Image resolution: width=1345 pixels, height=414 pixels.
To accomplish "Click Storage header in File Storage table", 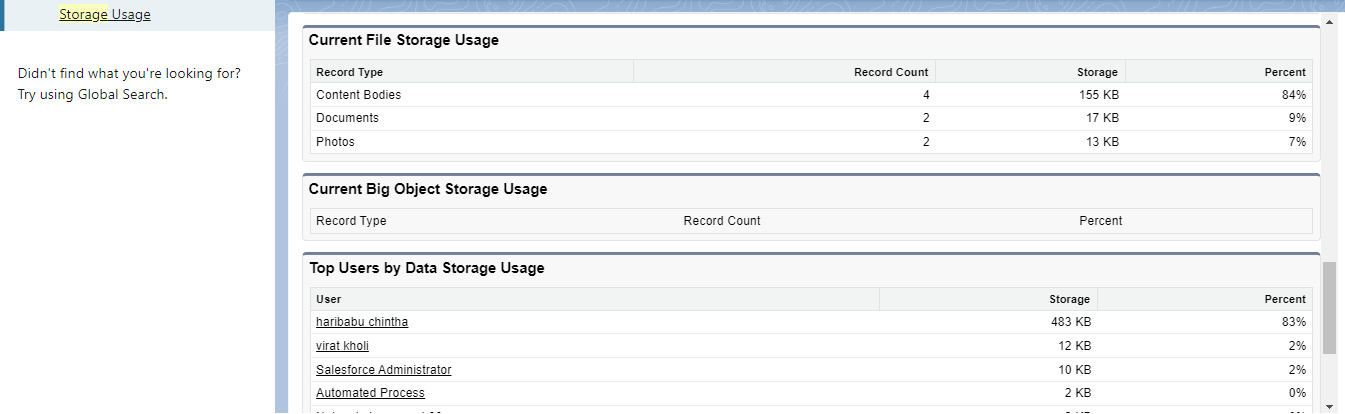I will tap(1097, 72).
